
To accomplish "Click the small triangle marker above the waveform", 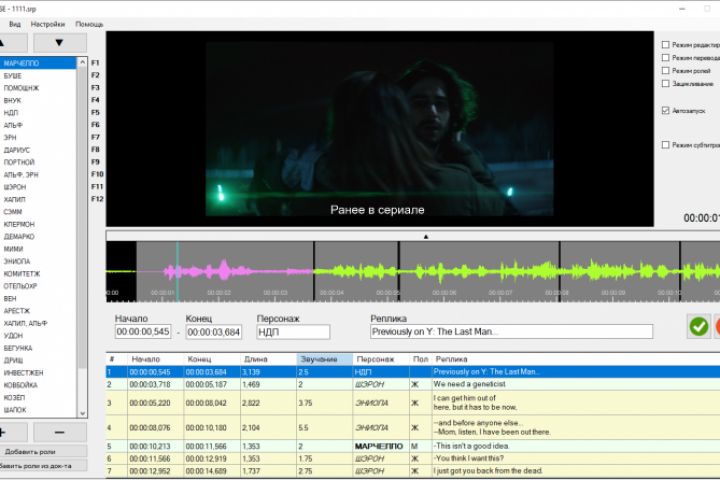I will pyautogui.click(x=425, y=237).
